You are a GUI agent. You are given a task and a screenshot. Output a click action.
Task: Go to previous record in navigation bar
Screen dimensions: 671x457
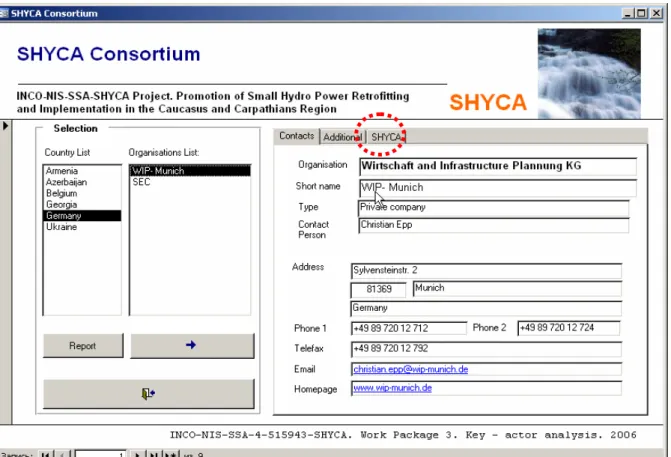point(62,454)
